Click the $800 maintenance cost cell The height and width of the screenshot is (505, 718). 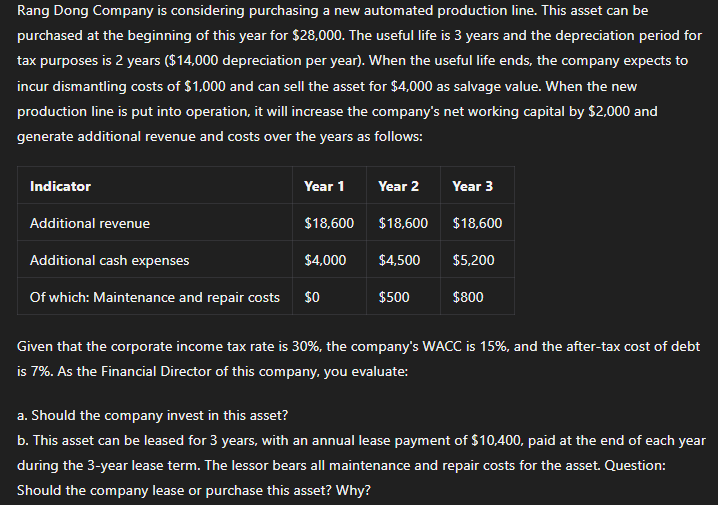click(x=468, y=298)
